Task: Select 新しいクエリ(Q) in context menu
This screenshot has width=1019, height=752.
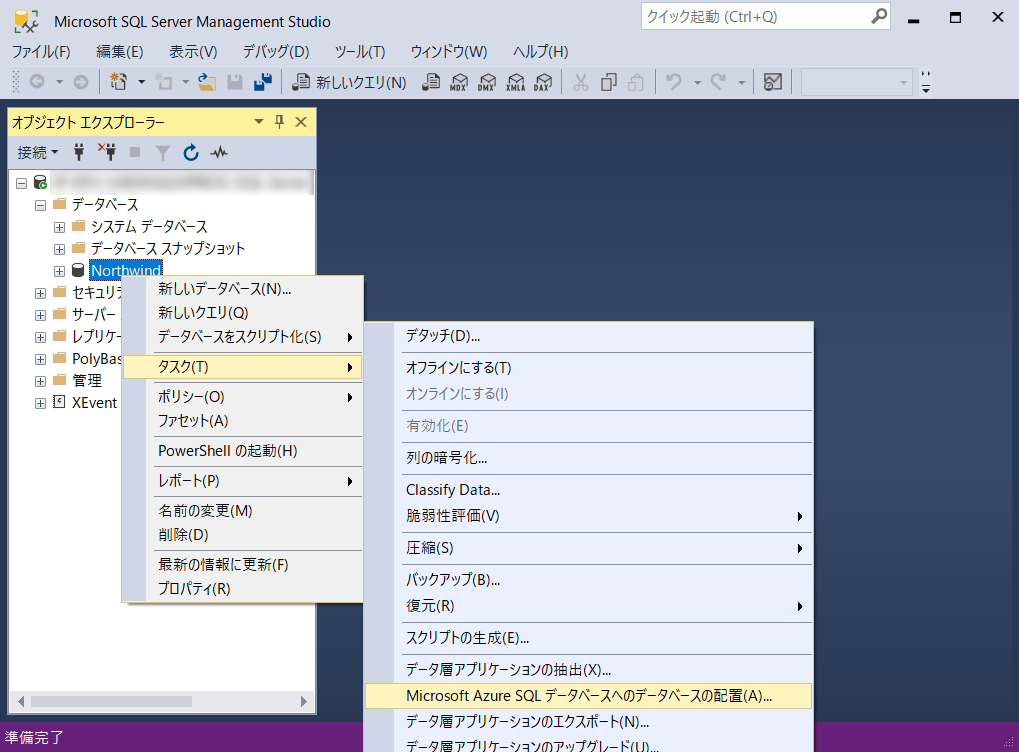Action: (242, 313)
